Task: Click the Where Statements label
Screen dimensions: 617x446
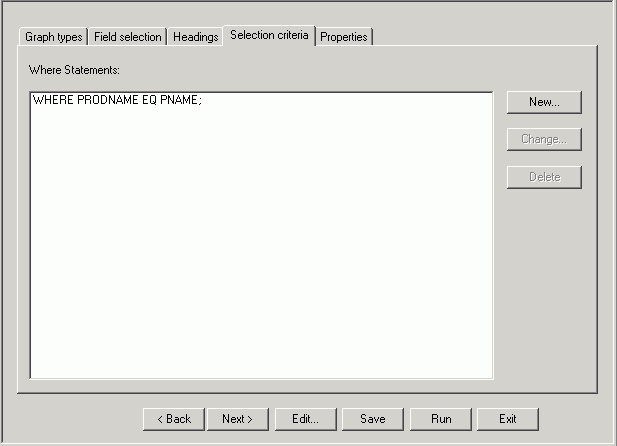Action: tap(74, 70)
